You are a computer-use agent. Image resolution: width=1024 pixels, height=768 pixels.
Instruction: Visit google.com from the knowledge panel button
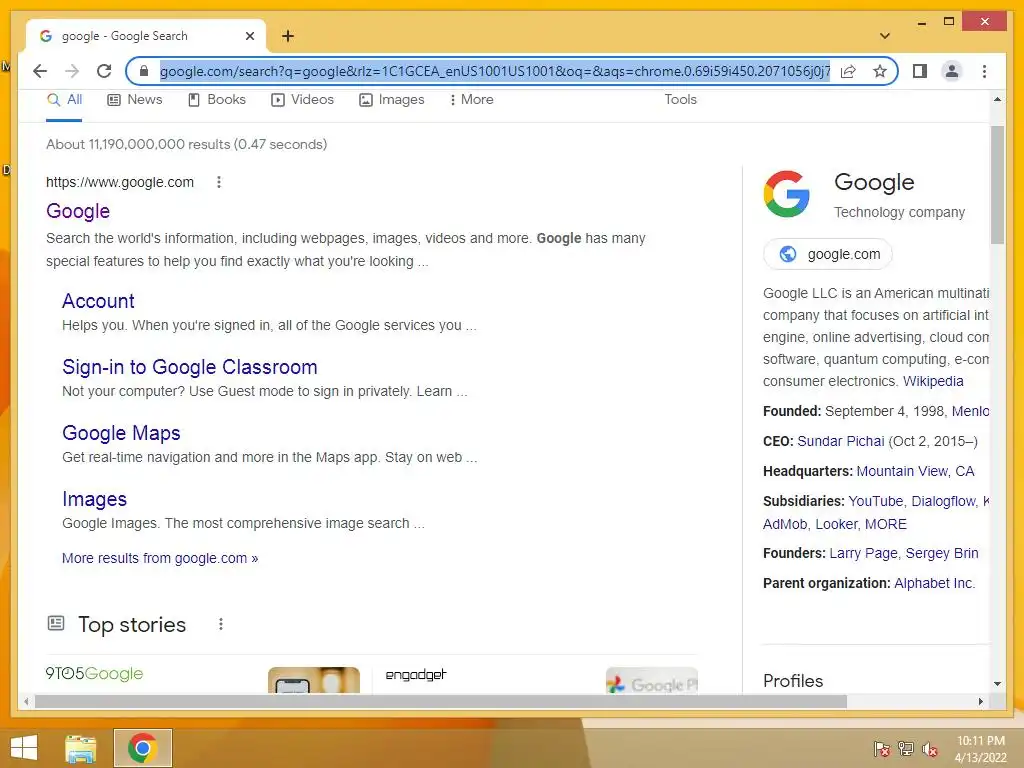pos(827,254)
